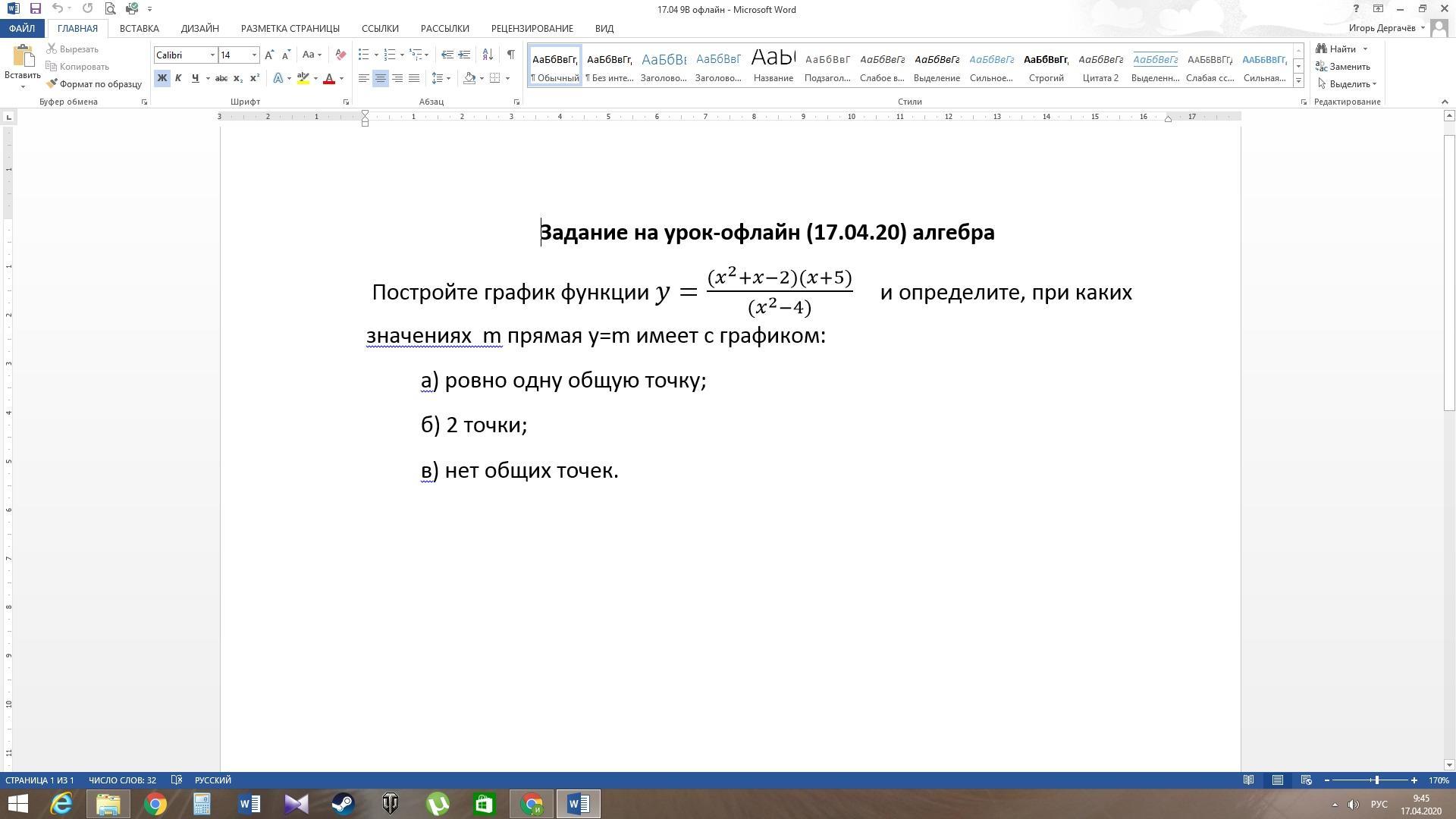Switch to the РЕЦЕНЗИРОВАНИЕ tab
This screenshot has width=1456, height=819.
pyautogui.click(x=532, y=28)
